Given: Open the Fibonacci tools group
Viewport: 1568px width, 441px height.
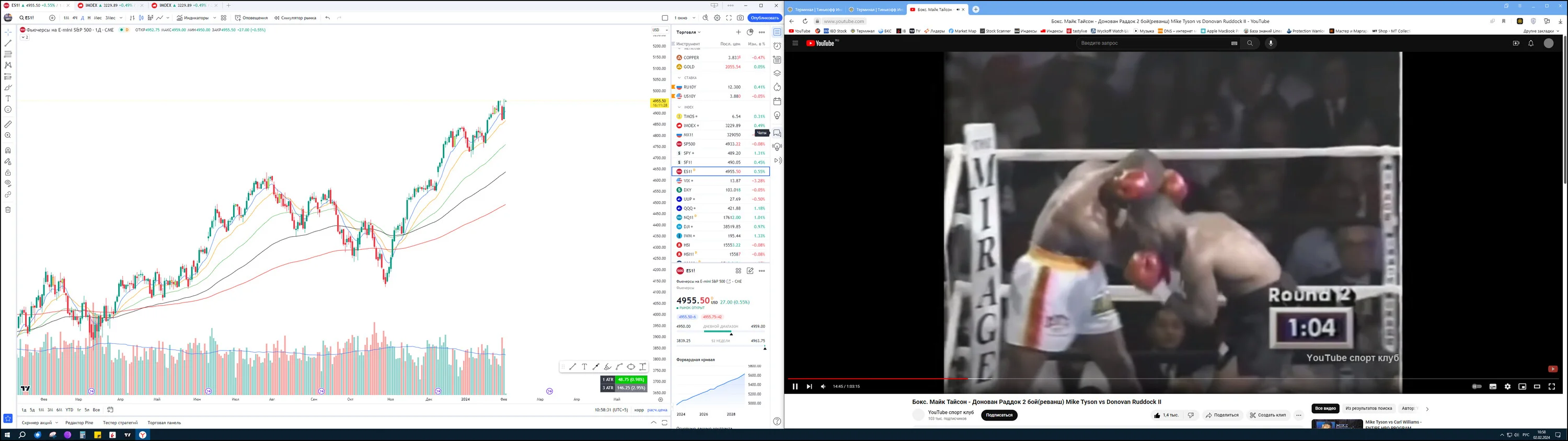Looking at the screenshot, I should [x=8, y=54].
